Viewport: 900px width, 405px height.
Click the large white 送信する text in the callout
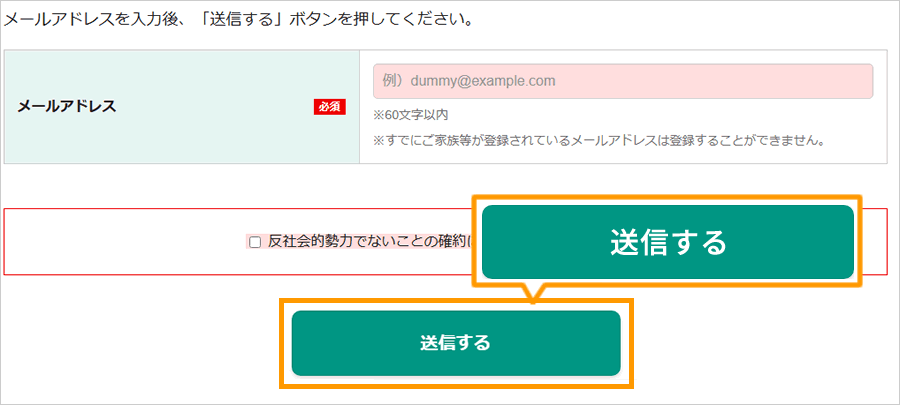(x=668, y=243)
